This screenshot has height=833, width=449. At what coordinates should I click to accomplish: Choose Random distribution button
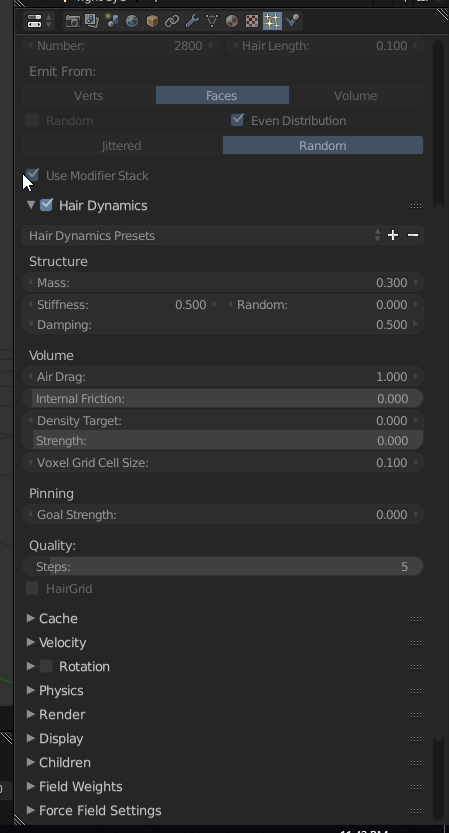click(323, 146)
